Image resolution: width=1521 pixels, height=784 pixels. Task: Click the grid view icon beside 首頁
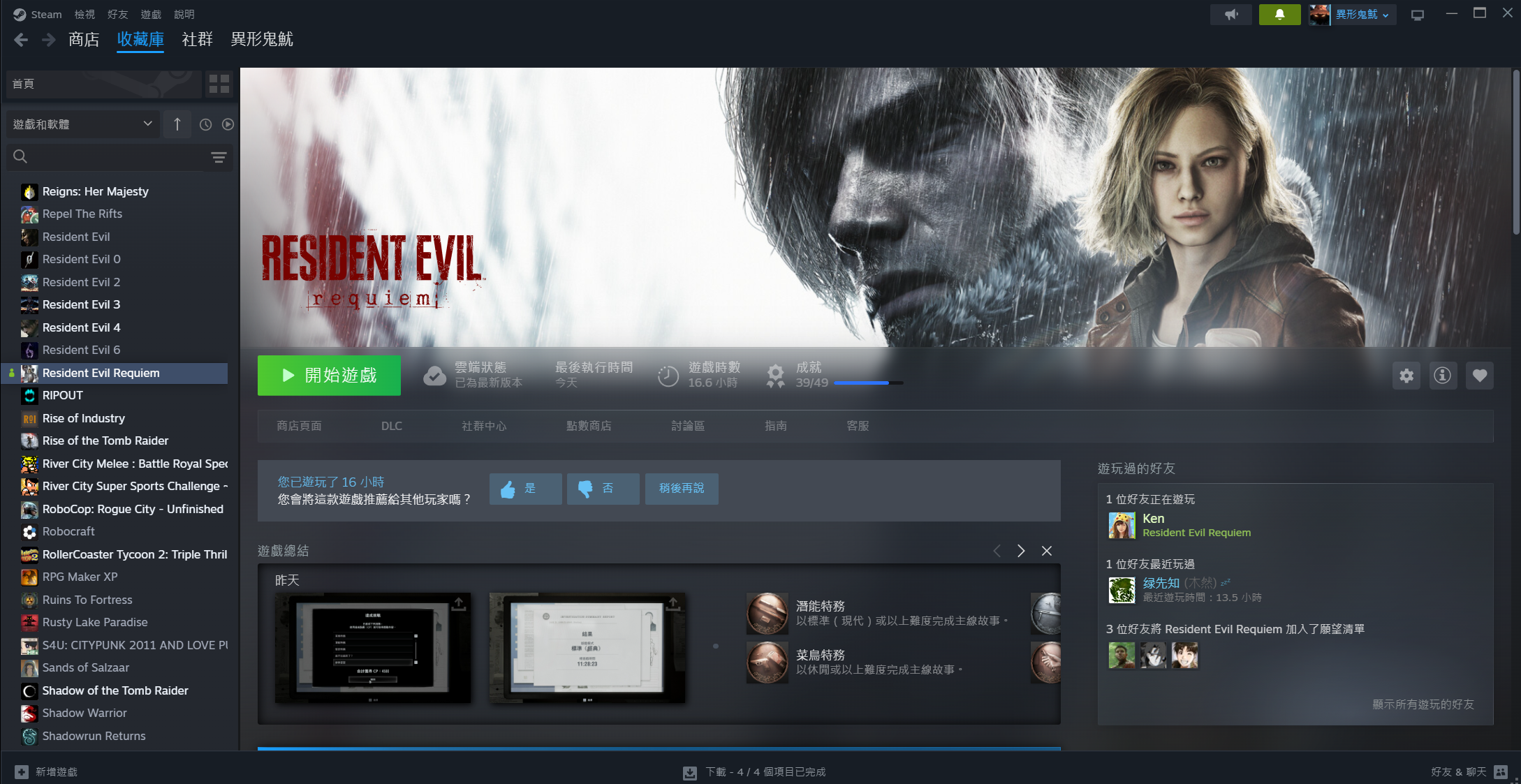219,84
